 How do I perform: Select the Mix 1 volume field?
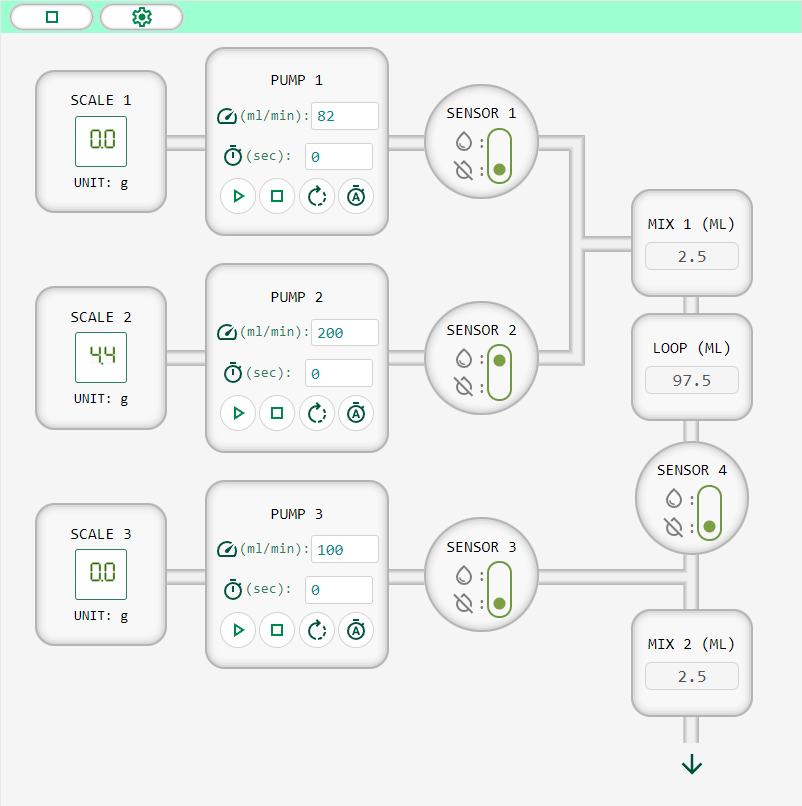(x=692, y=257)
